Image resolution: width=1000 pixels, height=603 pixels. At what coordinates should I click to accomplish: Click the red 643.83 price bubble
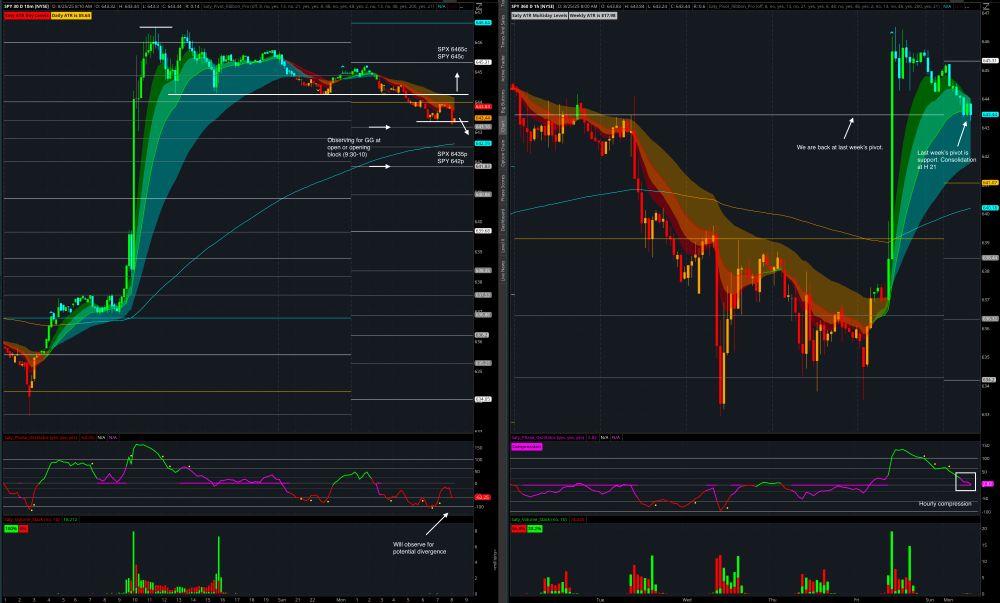[483, 106]
